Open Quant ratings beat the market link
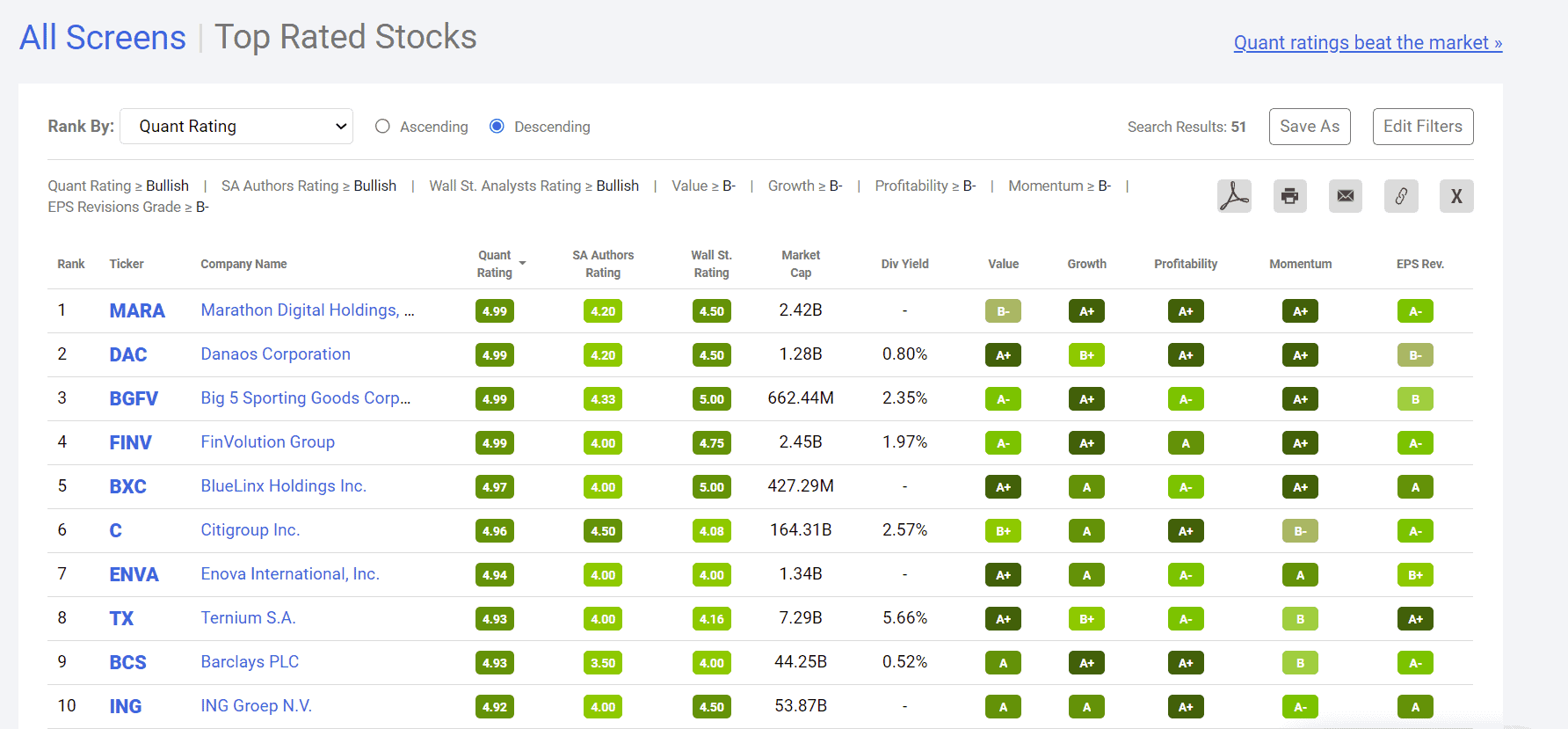The width and height of the screenshot is (1568, 729). coord(1368,42)
